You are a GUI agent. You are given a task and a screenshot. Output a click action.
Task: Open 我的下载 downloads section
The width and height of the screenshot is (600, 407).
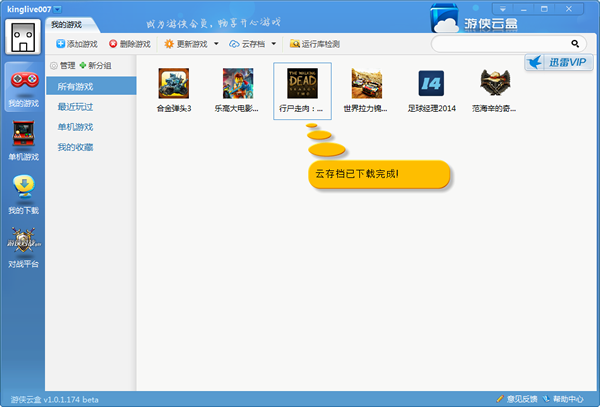click(24, 194)
